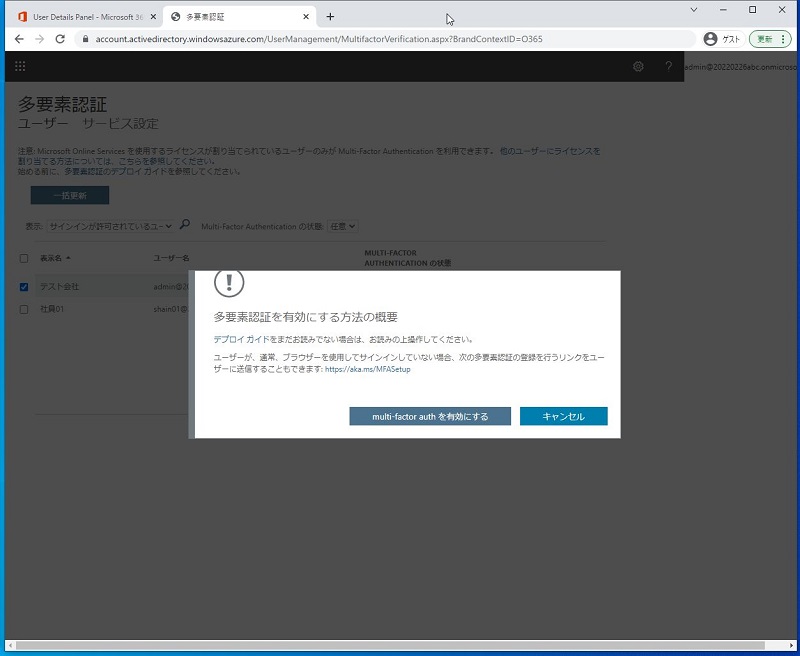Uncheck the テスト会社 row checkbox
This screenshot has height=656, width=800.
[x=24, y=287]
